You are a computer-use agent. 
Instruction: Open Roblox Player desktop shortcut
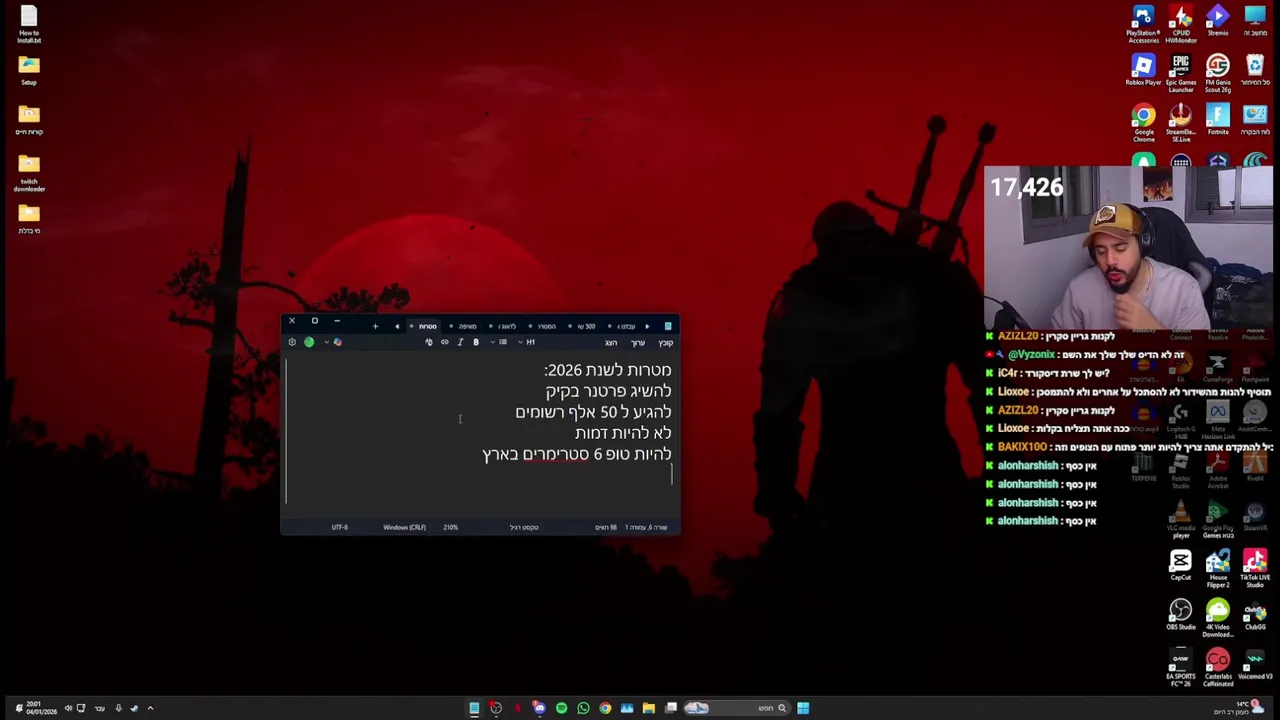click(1143, 70)
